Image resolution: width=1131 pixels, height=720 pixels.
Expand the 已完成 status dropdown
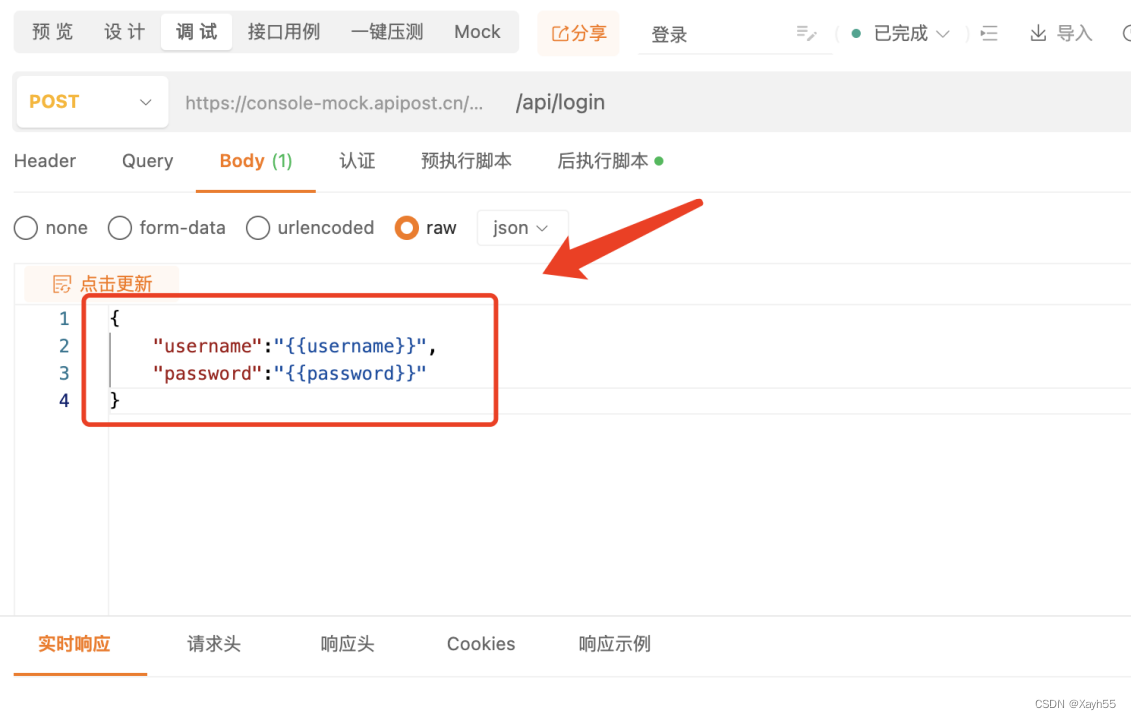tap(943, 33)
